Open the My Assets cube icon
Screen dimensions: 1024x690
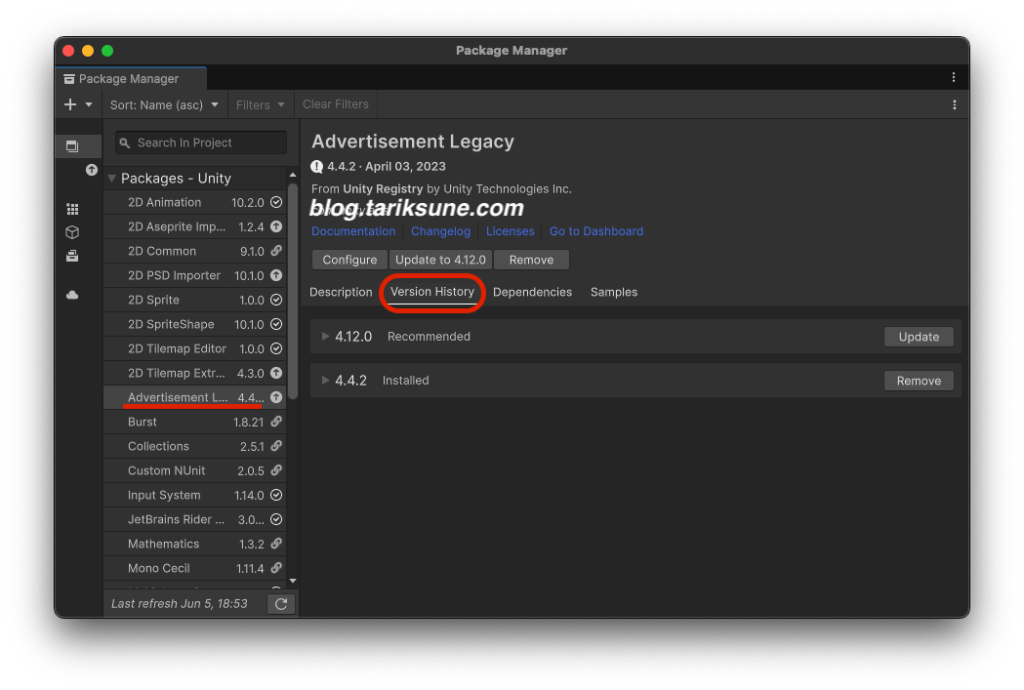pos(72,232)
